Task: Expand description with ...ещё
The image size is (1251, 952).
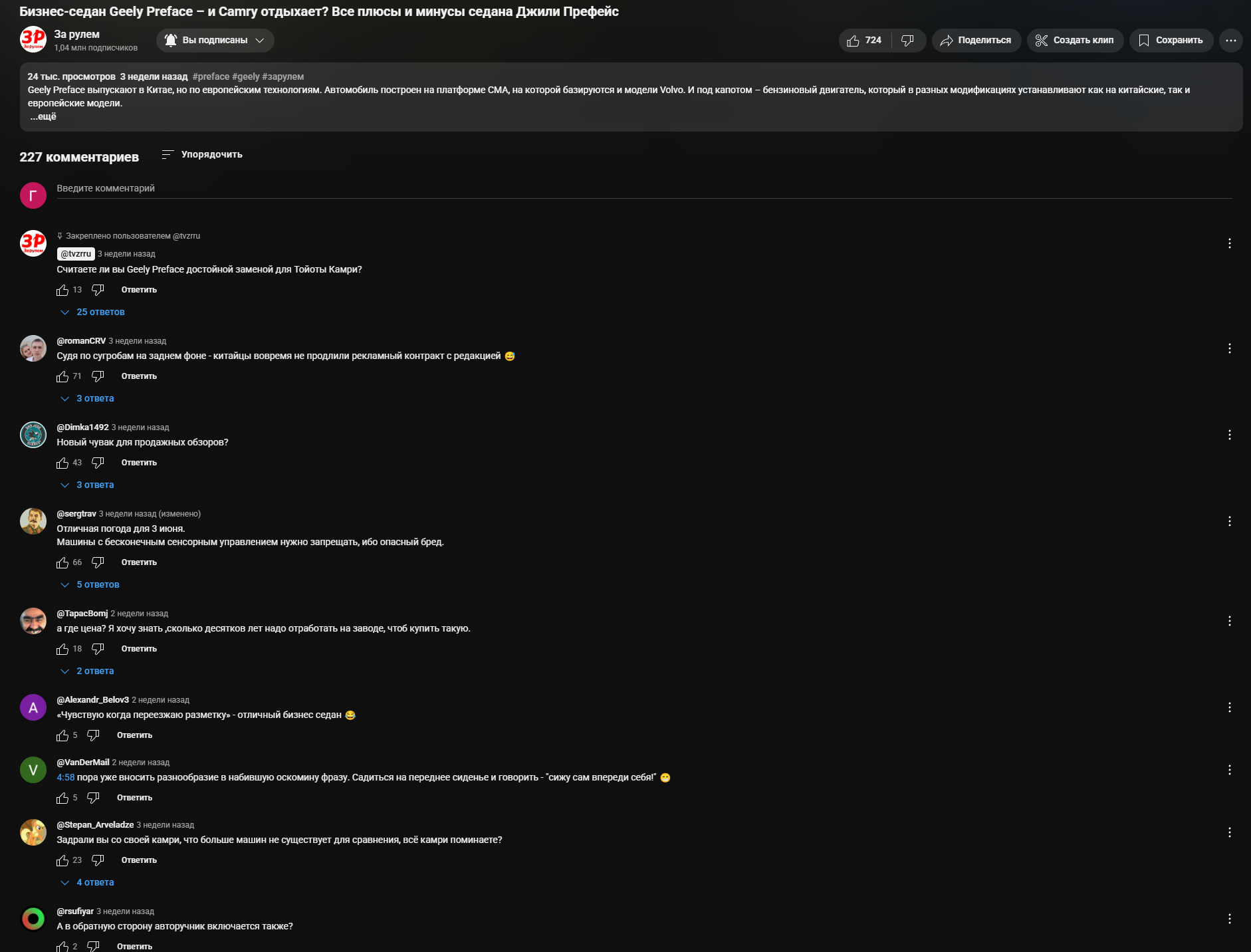Action: 43,116
